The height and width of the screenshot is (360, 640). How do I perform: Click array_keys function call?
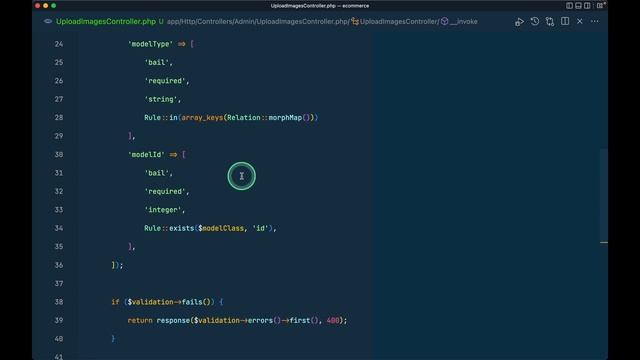point(202,118)
